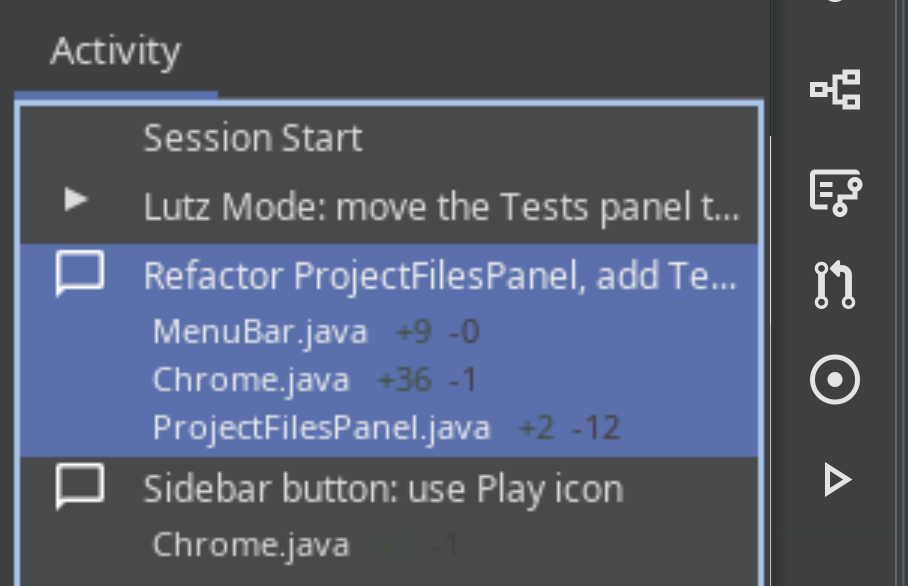Select the Session Start entry

(x=252, y=138)
